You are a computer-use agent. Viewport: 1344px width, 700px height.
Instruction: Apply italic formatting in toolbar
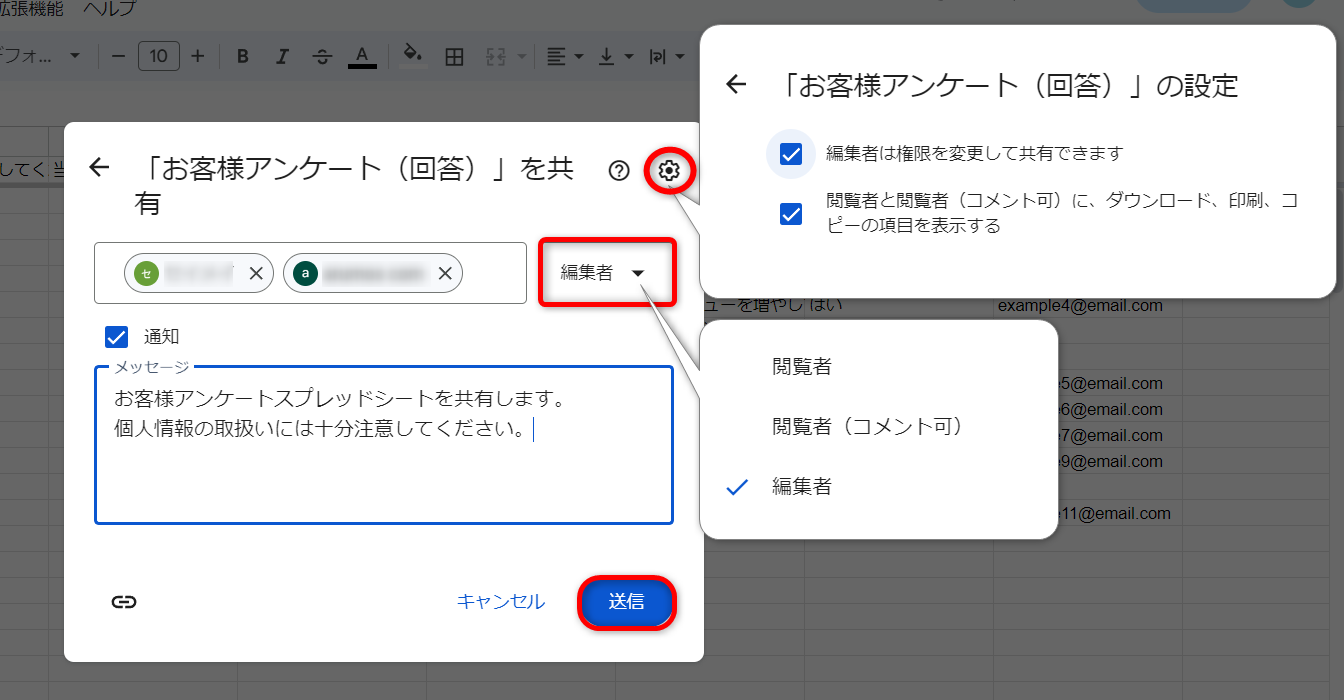pos(282,56)
